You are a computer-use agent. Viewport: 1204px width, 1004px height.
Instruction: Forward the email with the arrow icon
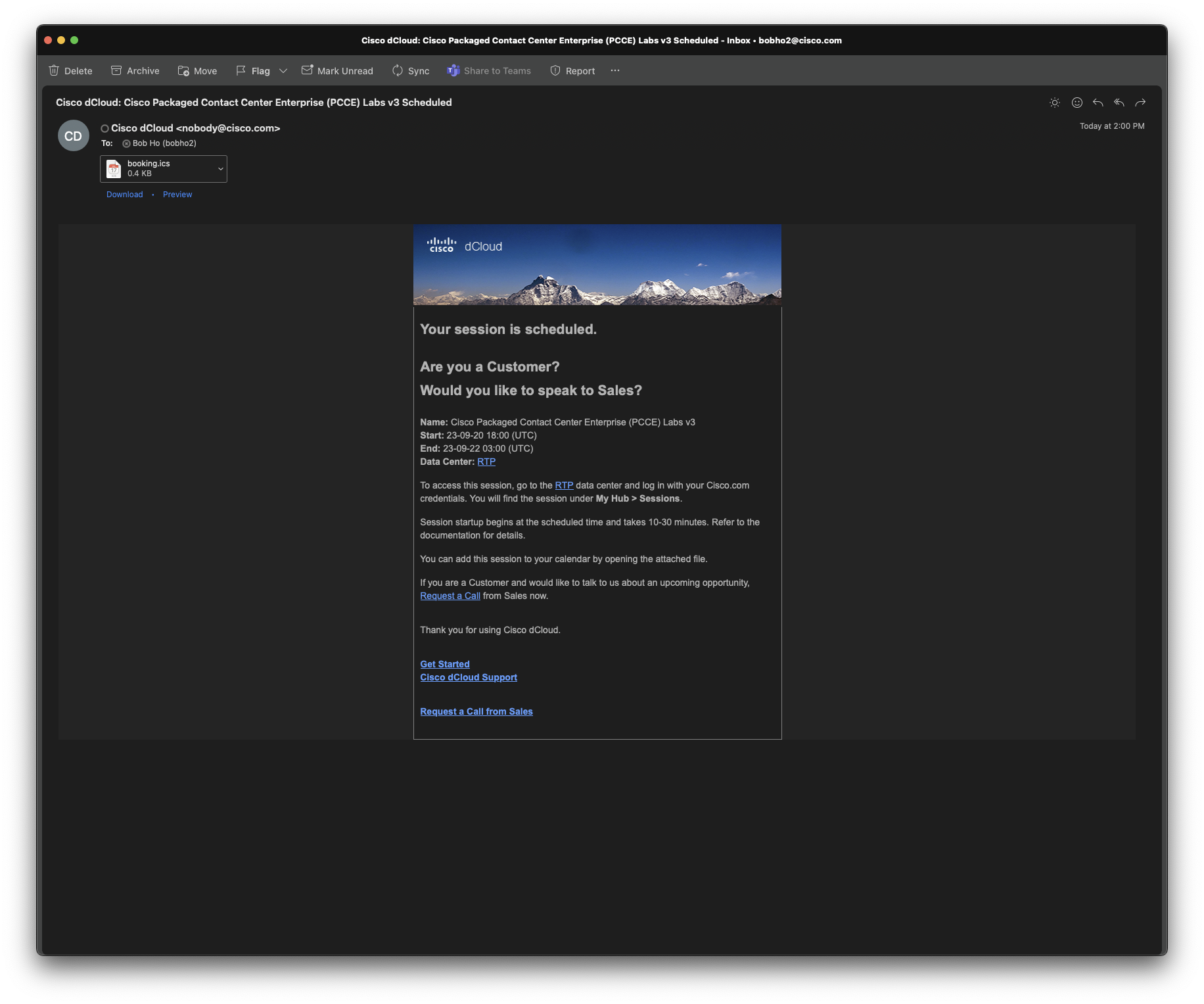[x=1140, y=103]
